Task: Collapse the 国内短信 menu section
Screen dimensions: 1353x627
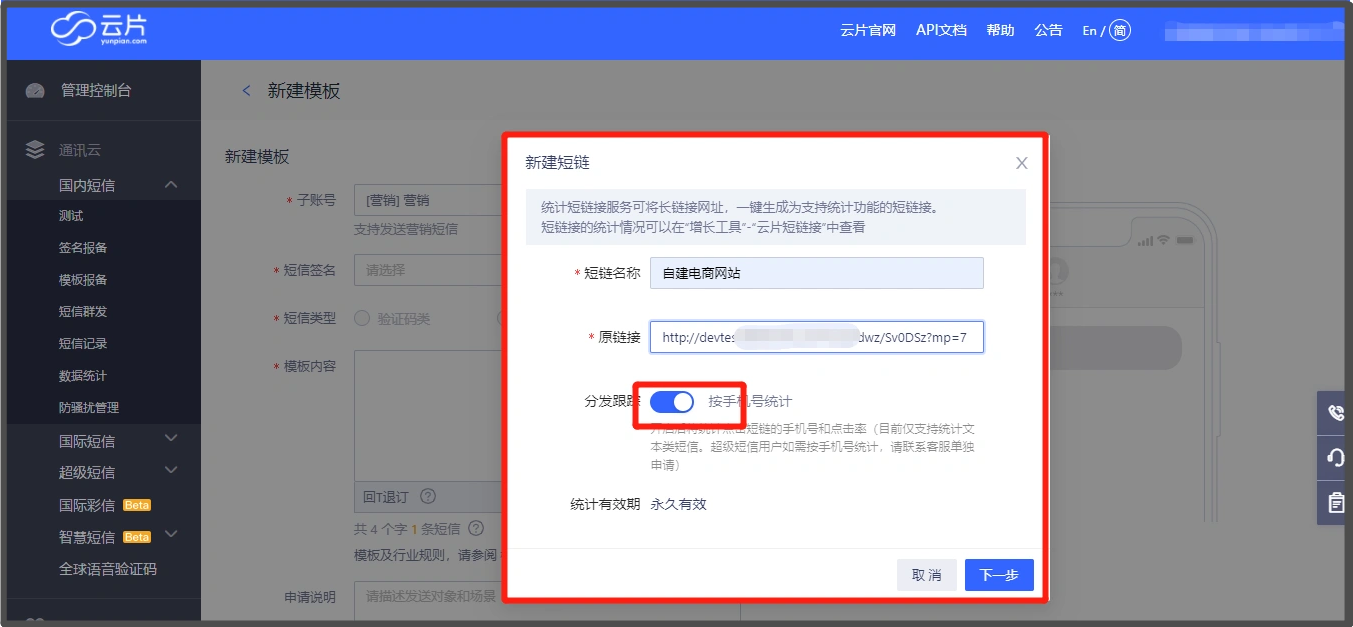Action: (x=171, y=184)
